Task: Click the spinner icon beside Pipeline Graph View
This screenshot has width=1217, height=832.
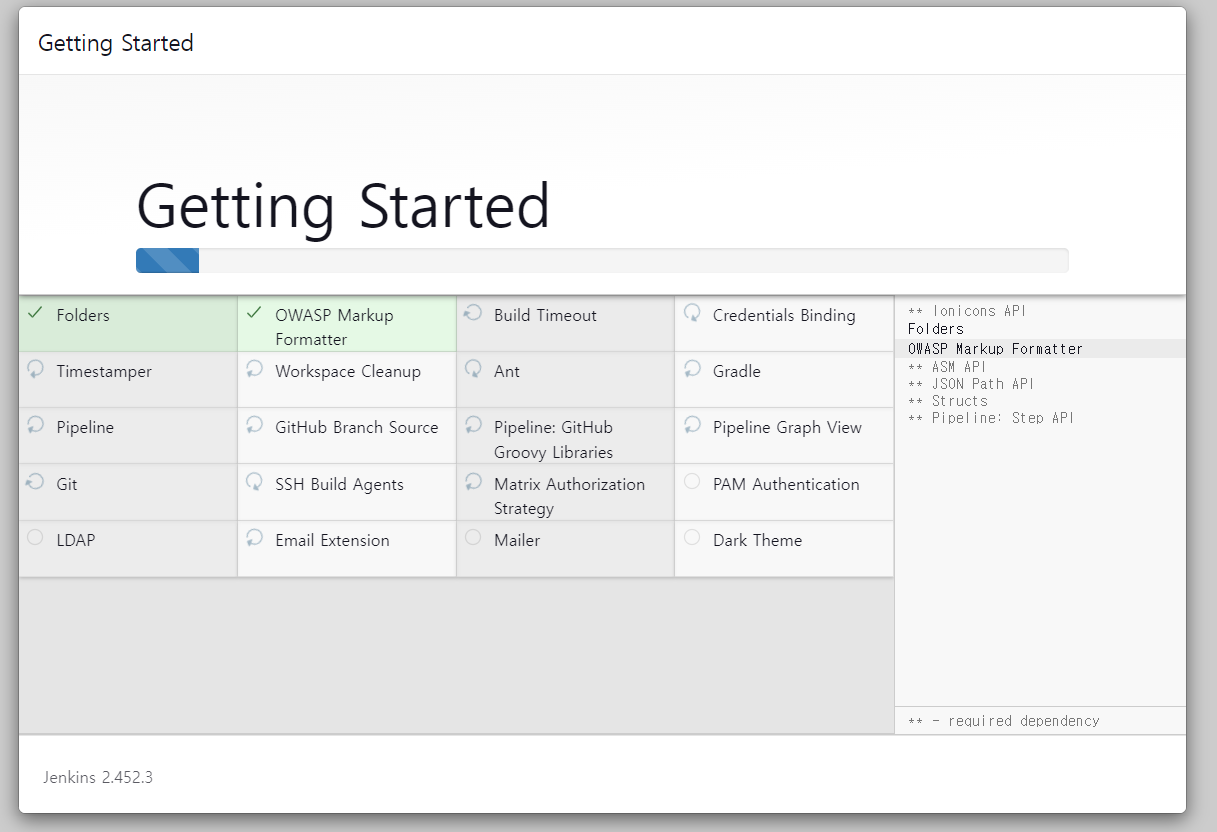Action: click(692, 426)
